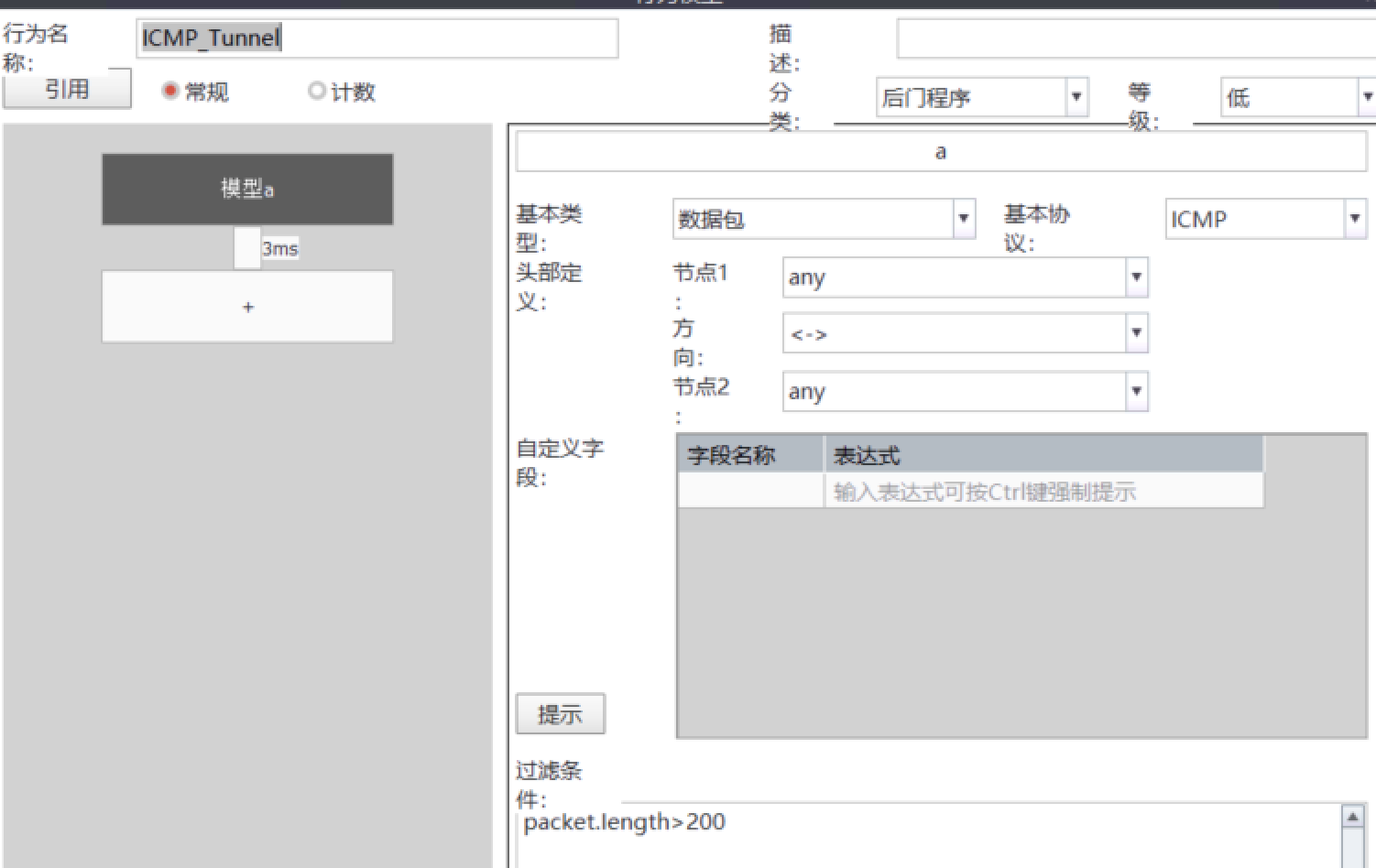The image size is (1376, 868).
Task: Click the model name field showing a
Action: tap(940, 153)
